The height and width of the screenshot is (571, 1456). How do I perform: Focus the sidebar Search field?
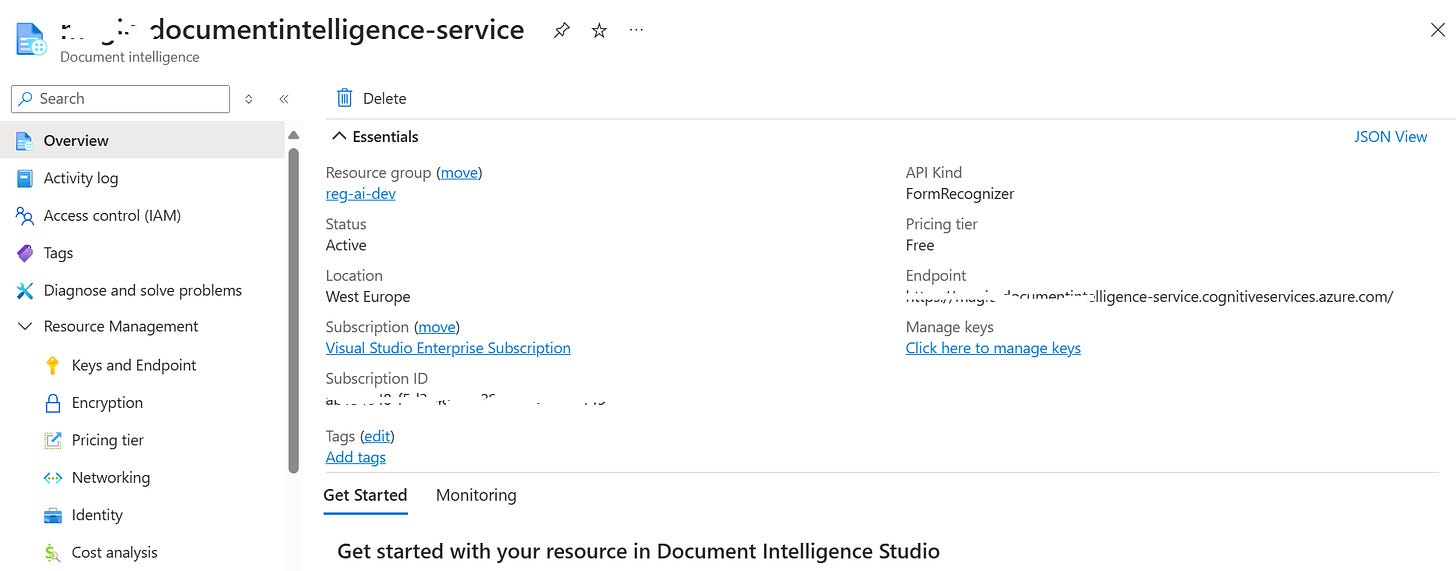[x=121, y=99]
